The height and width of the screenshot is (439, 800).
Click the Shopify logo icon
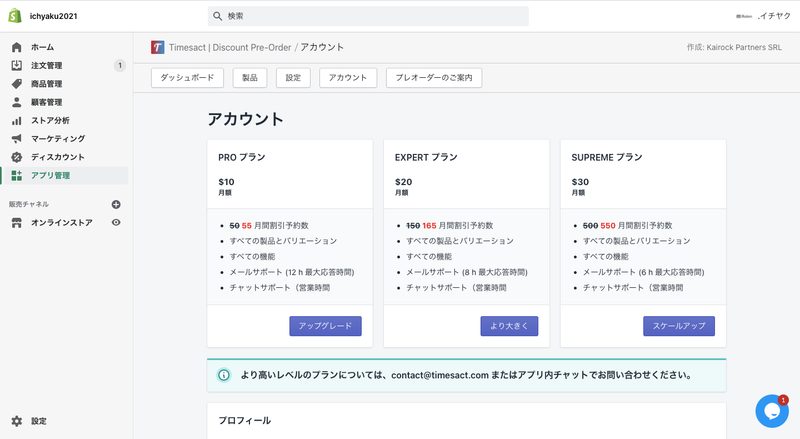pos(15,16)
